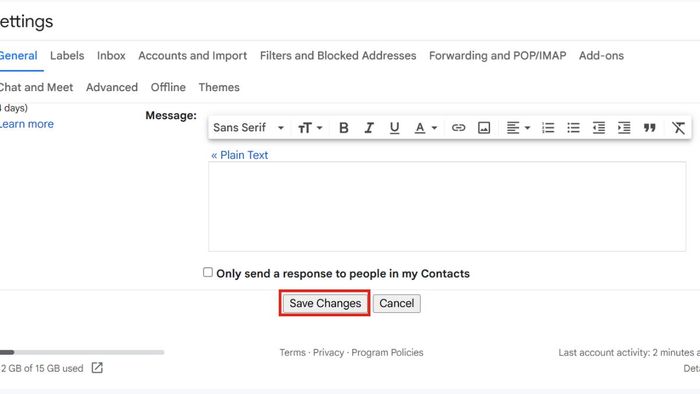700x394 pixels.
Task: Insert a link using the link icon
Action: click(x=458, y=128)
